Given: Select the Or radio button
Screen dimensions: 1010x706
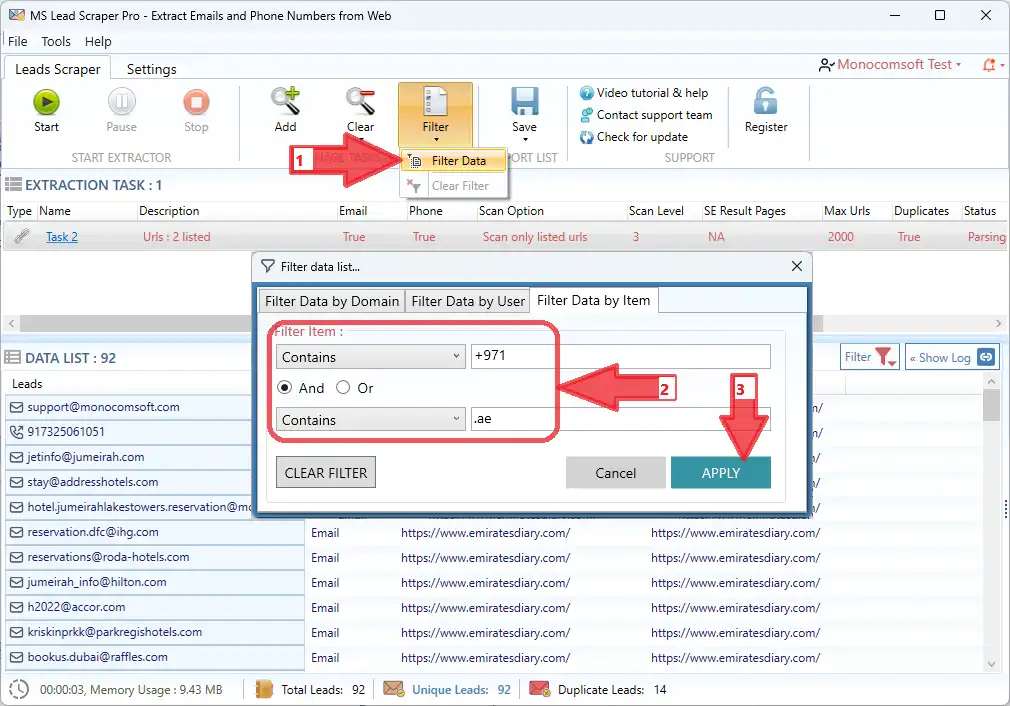Looking at the screenshot, I should click(x=343, y=388).
